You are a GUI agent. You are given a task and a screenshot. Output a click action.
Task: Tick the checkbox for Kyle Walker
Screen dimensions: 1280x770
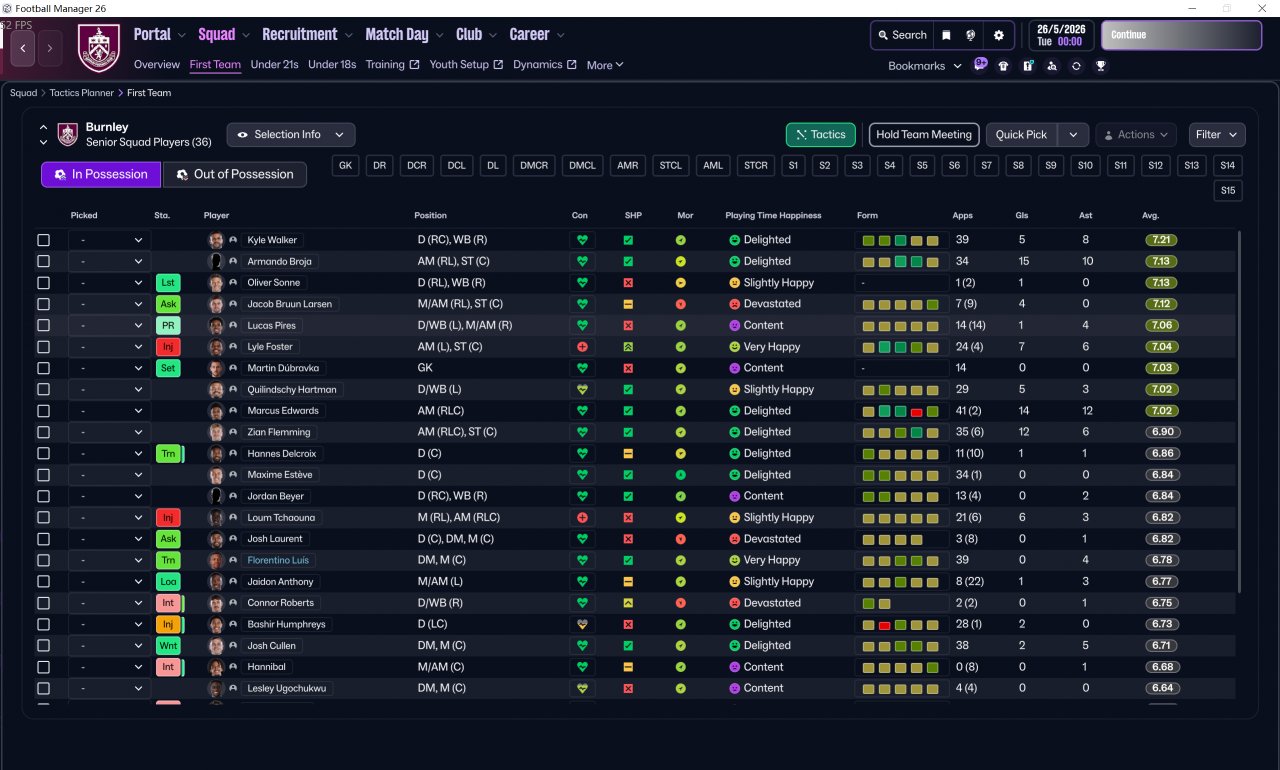point(43,240)
